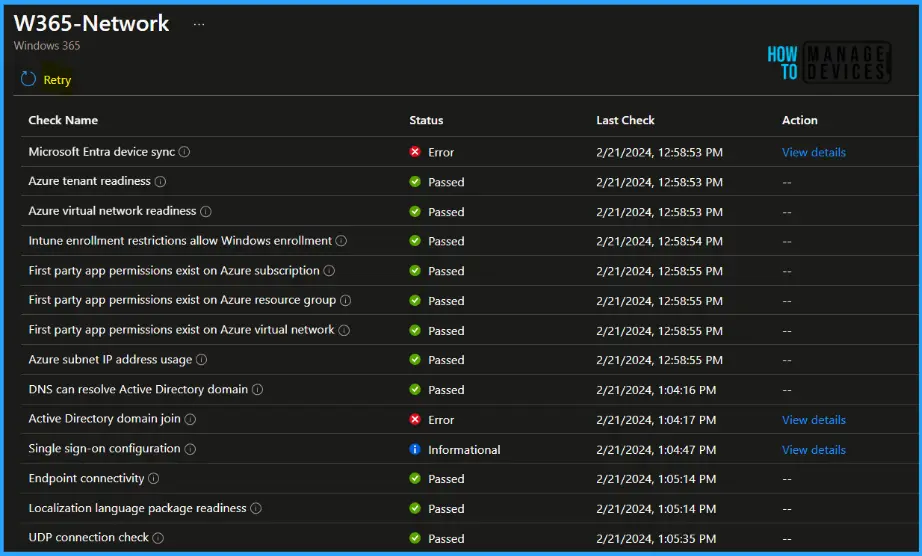The width and height of the screenshot is (922, 556).
Task: Select 'First party app permissions exist on Azure subscription'
Action: [174, 270]
